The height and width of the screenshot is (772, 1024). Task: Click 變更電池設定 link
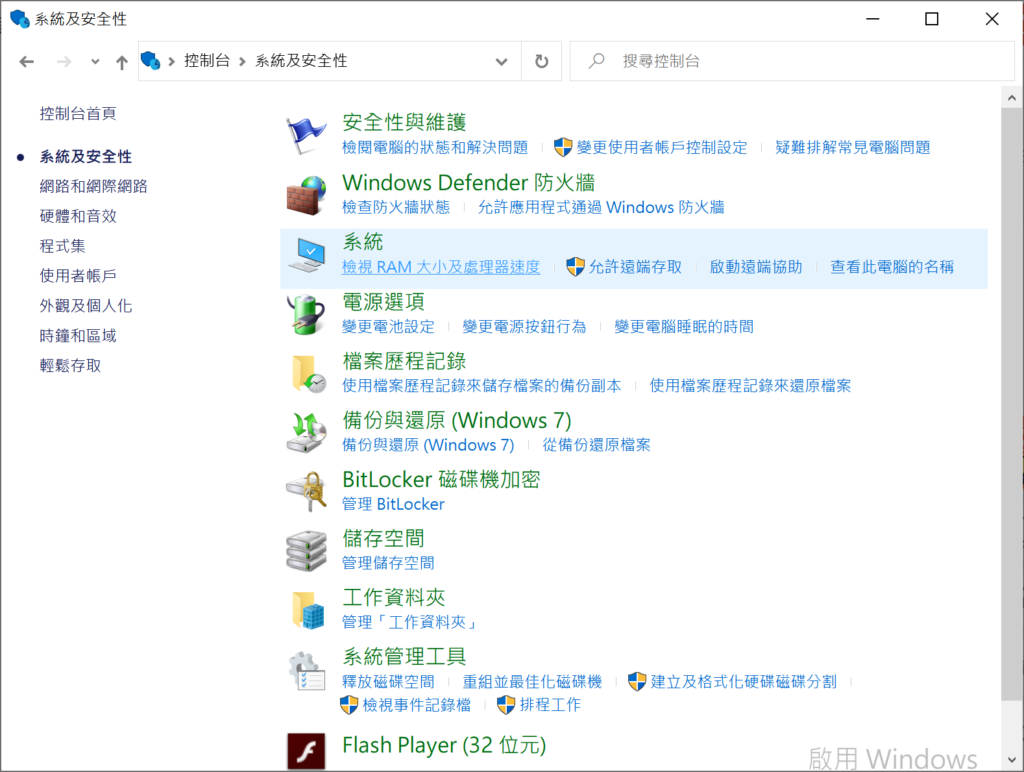click(x=388, y=327)
